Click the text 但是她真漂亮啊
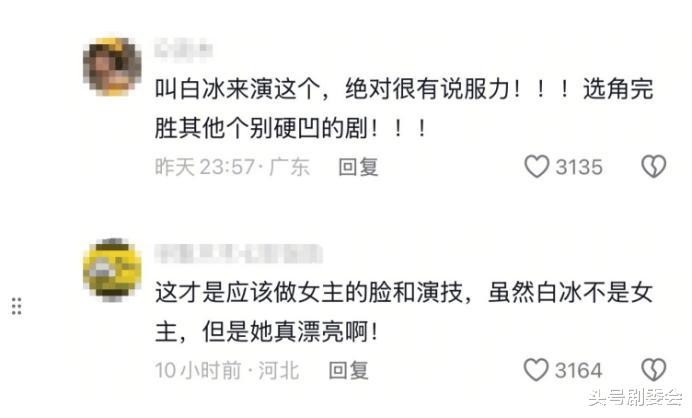This screenshot has height=418, width=692. pyautogui.click(x=290, y=331)
